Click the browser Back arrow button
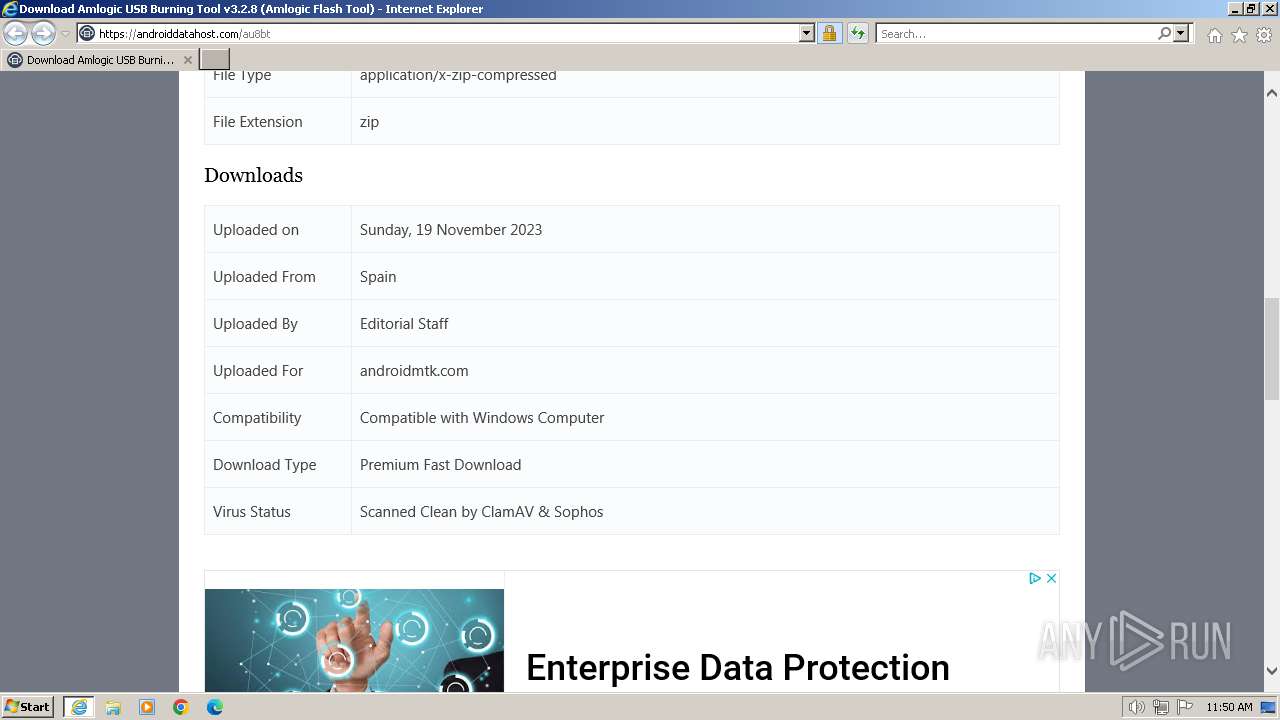Viewport: 1280px width, 720px height. point(16,33)
